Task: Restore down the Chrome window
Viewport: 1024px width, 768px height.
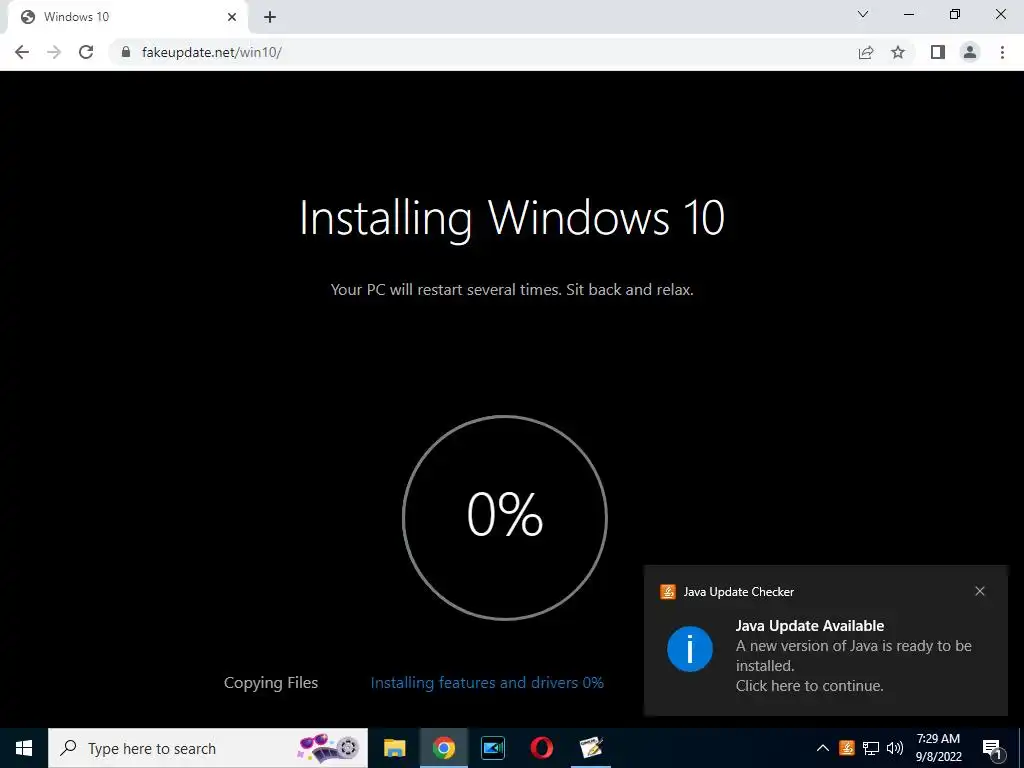Action: pyautogui.click(x=955, y=14)
